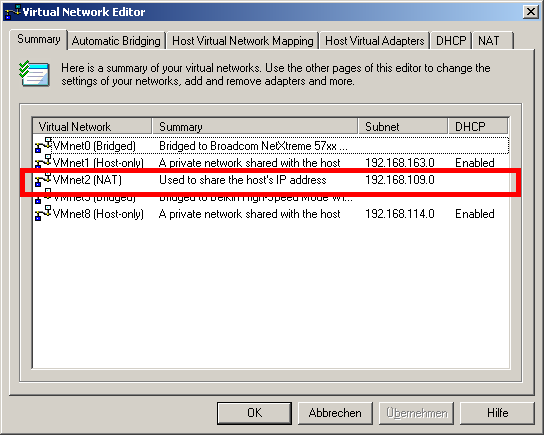This screenshot has width=544, height=435.
Task: Click the VMnet0 Bridged network icon
Action: pos(43,145)
